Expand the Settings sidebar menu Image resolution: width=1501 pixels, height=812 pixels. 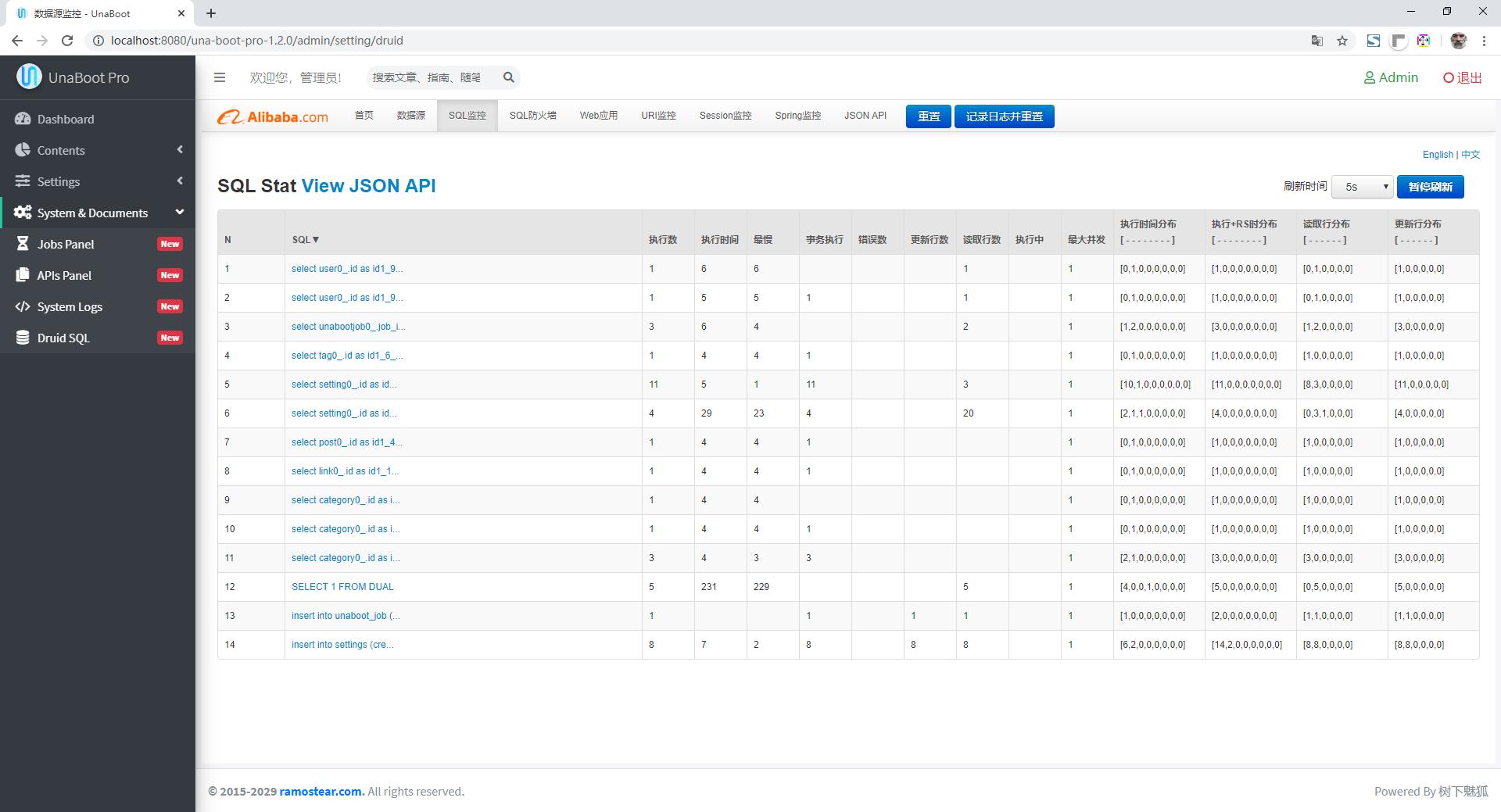59,181
